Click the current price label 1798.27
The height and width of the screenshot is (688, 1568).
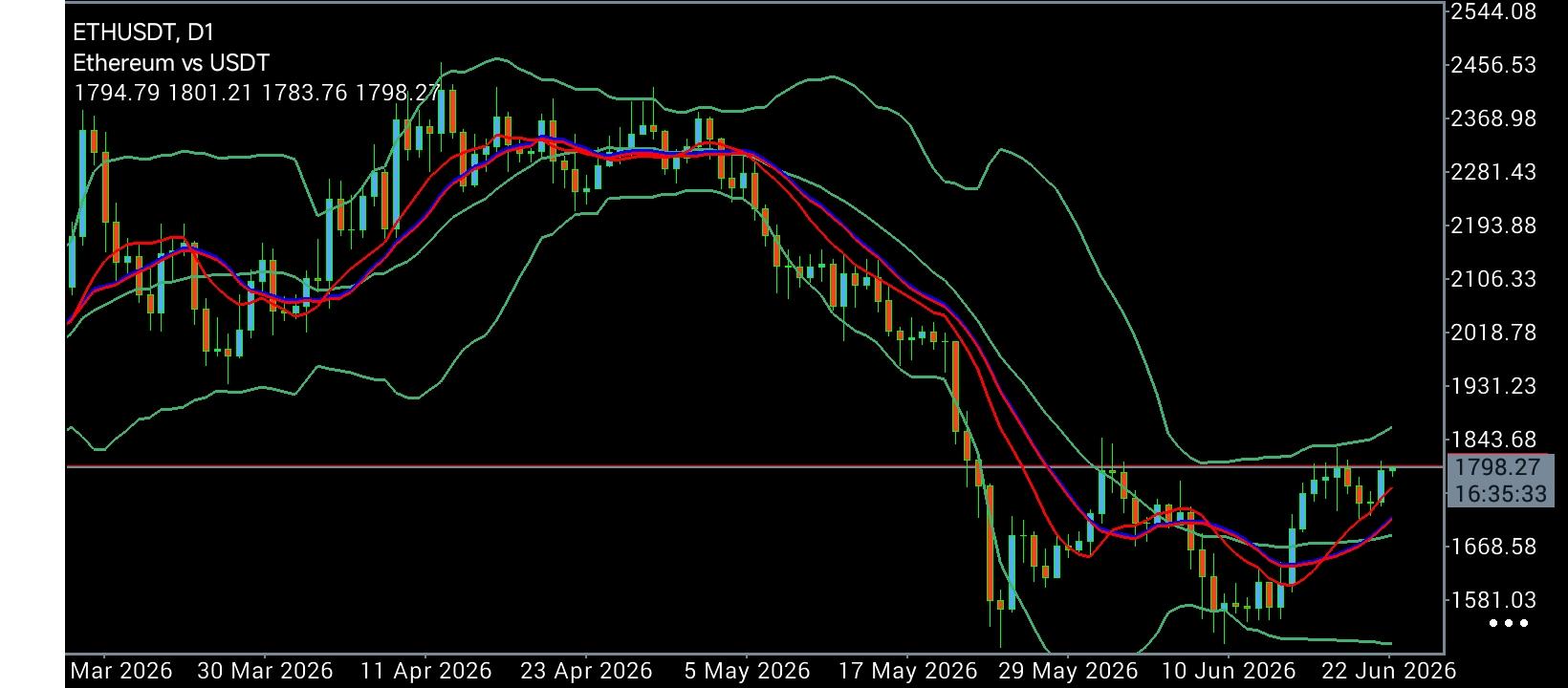[x=1496, y=467]
